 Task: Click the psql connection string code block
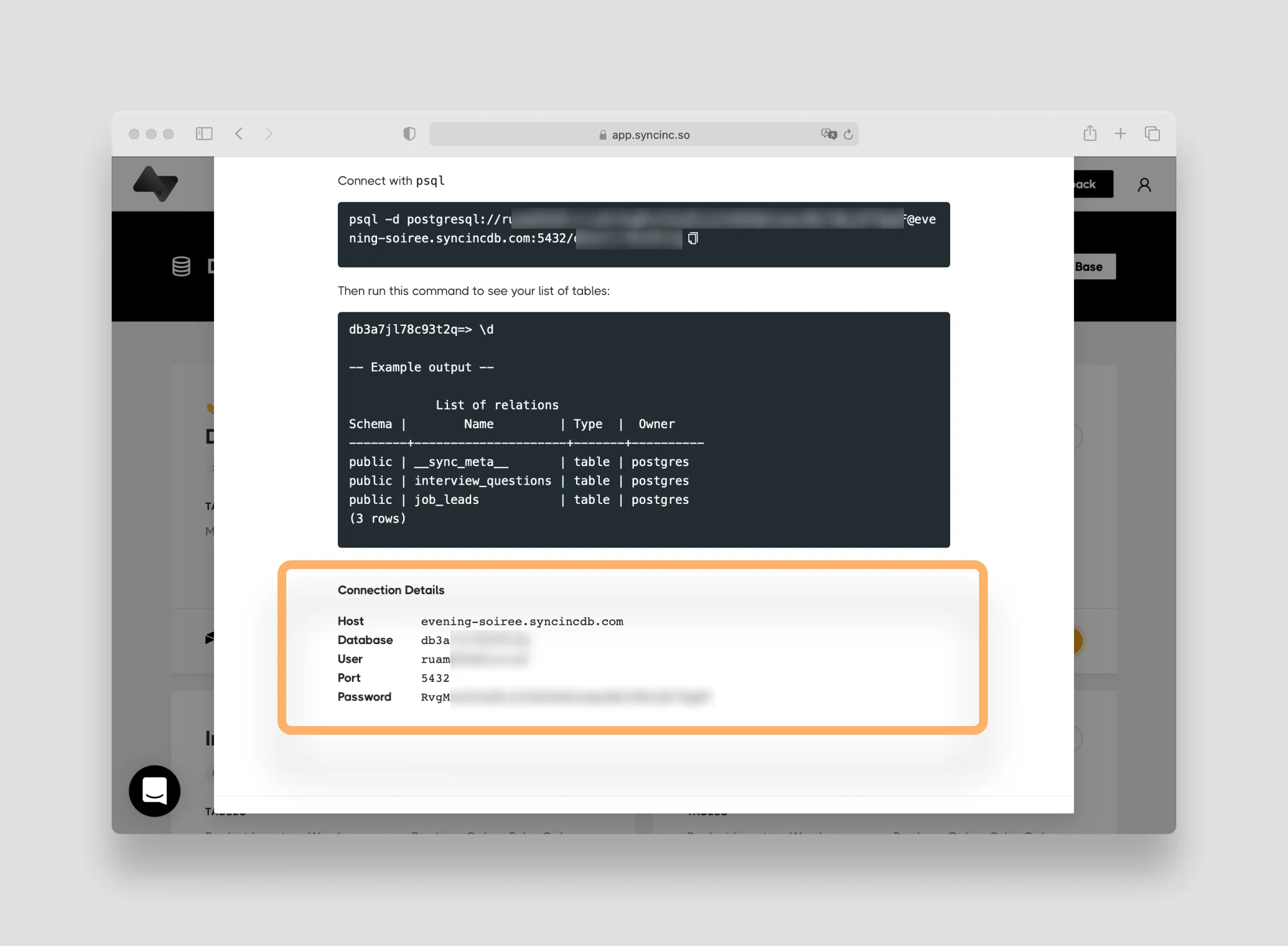[x=643, y=234]
